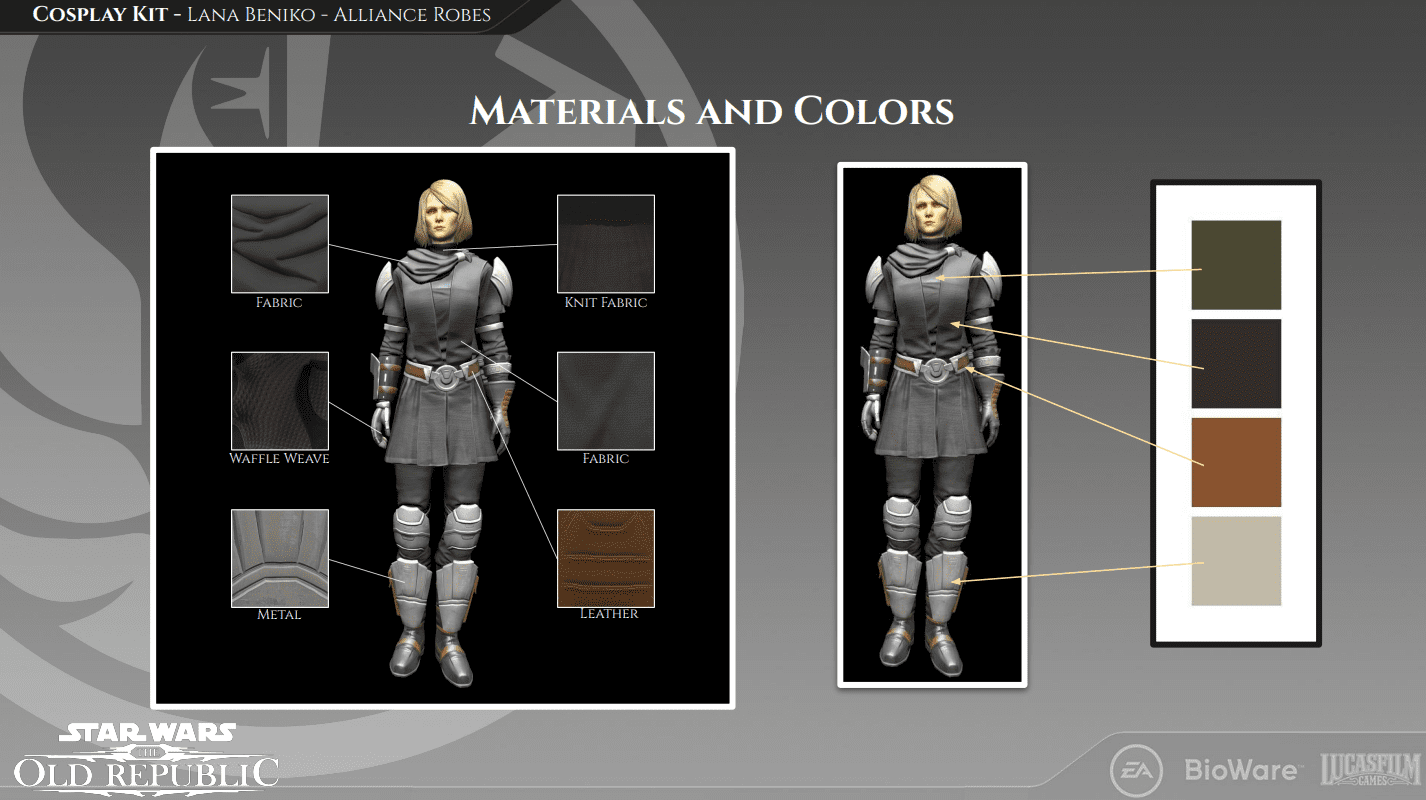This screenshot has width=1426, height=800.
Task: Click the brown leather color swatch
Action: pyautogui.click(x=1236, y=462)
